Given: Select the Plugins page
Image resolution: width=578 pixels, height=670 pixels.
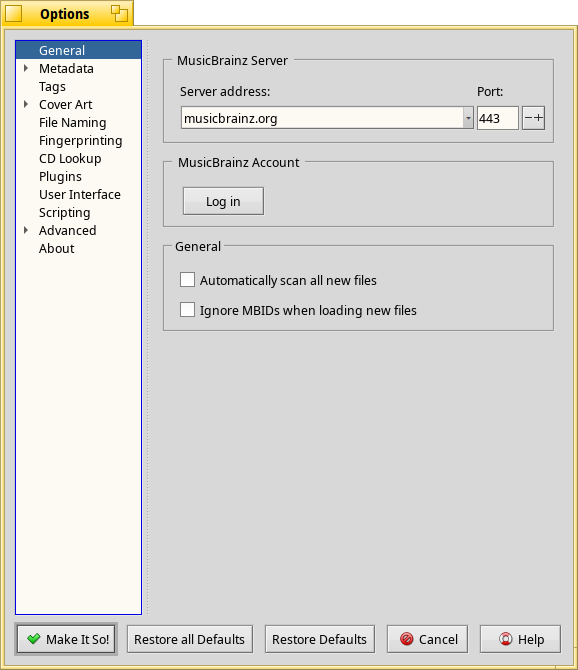Looking at the screenshot, I should 60,176.
